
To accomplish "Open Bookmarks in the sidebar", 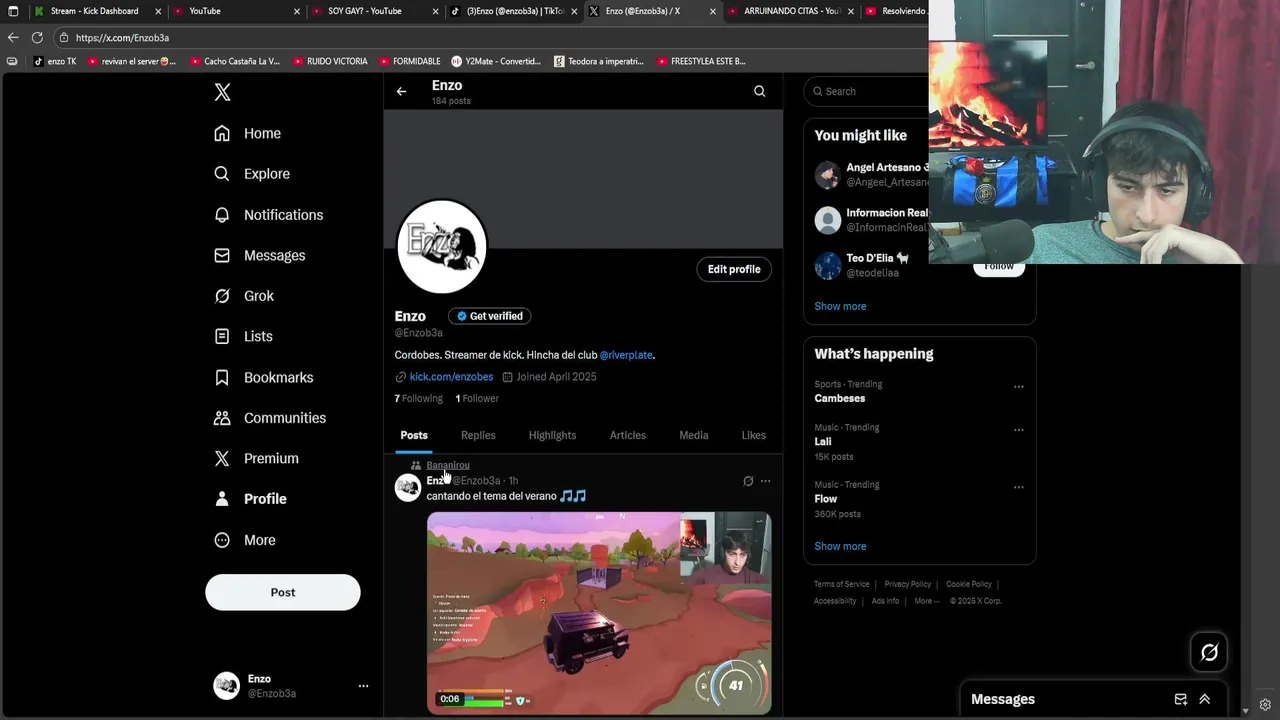I will pyautogui.click(x=264, y=377).
